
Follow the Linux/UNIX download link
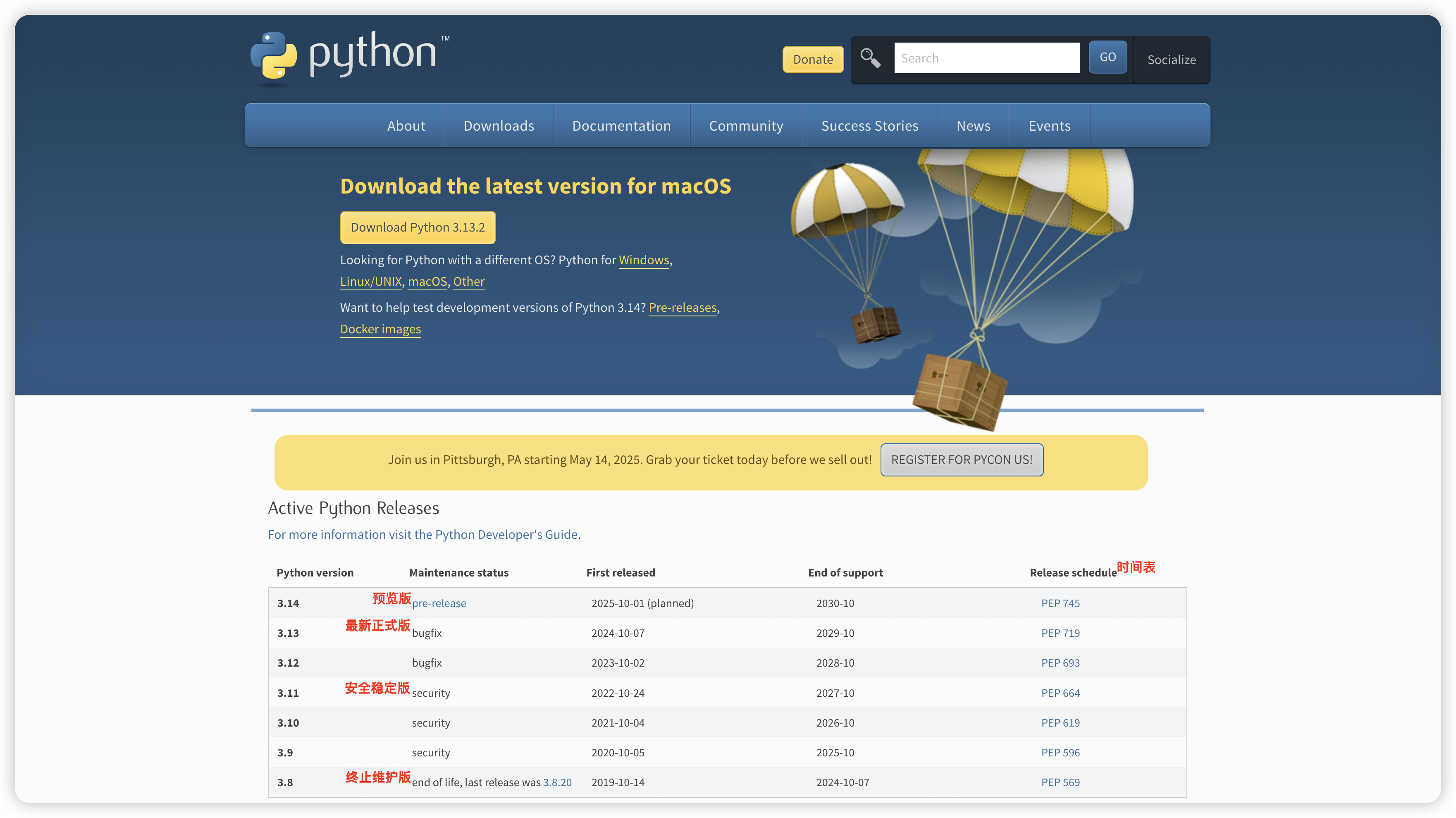[371, 282]
